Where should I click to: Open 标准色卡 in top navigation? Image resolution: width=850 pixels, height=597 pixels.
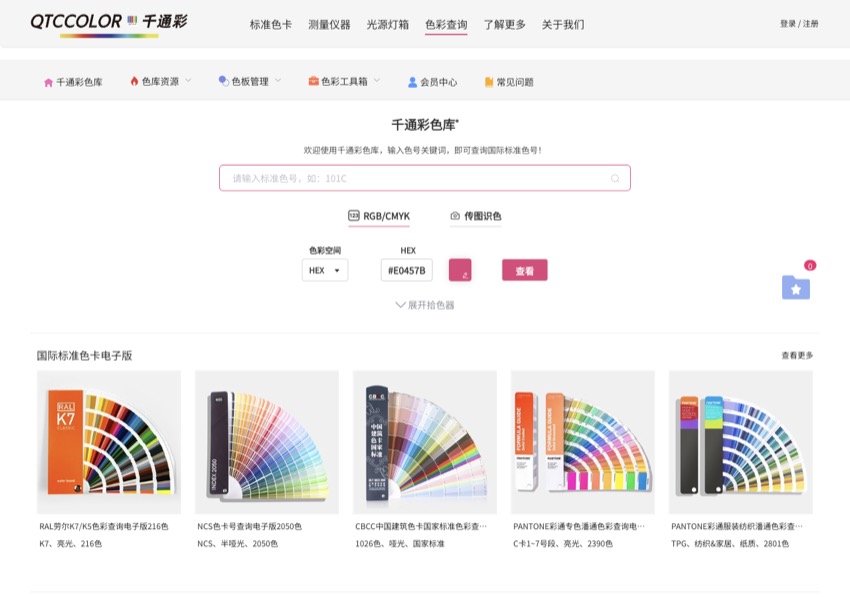[x=271, y=24]
